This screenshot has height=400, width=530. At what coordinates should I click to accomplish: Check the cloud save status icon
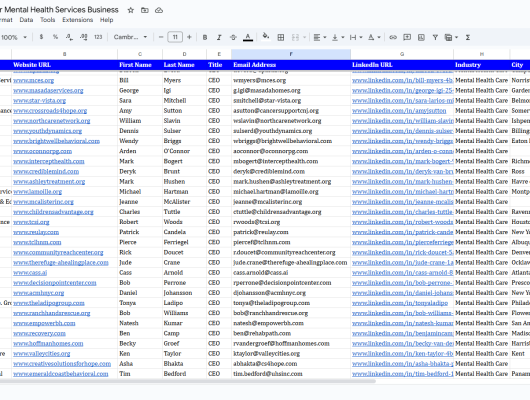[x=159, y=10]
